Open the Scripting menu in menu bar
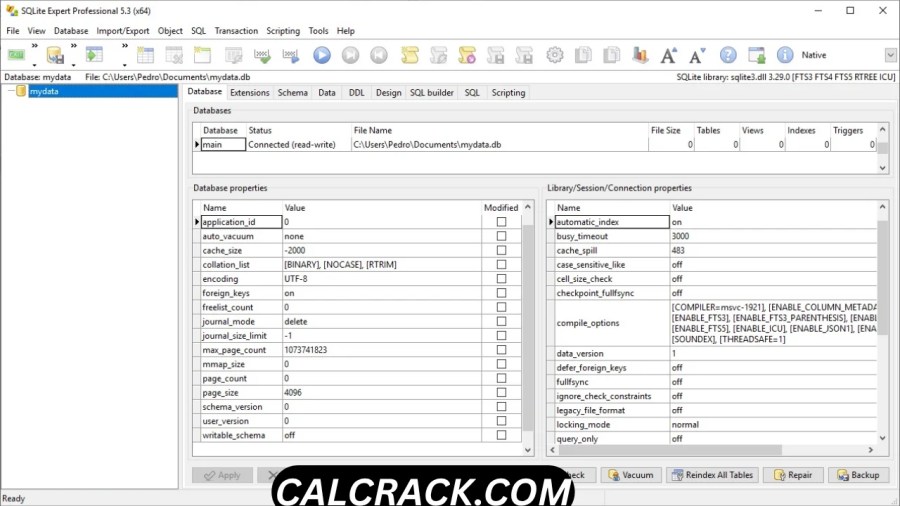The height and width of the screenshot is (506, 900). pos(283,31)
